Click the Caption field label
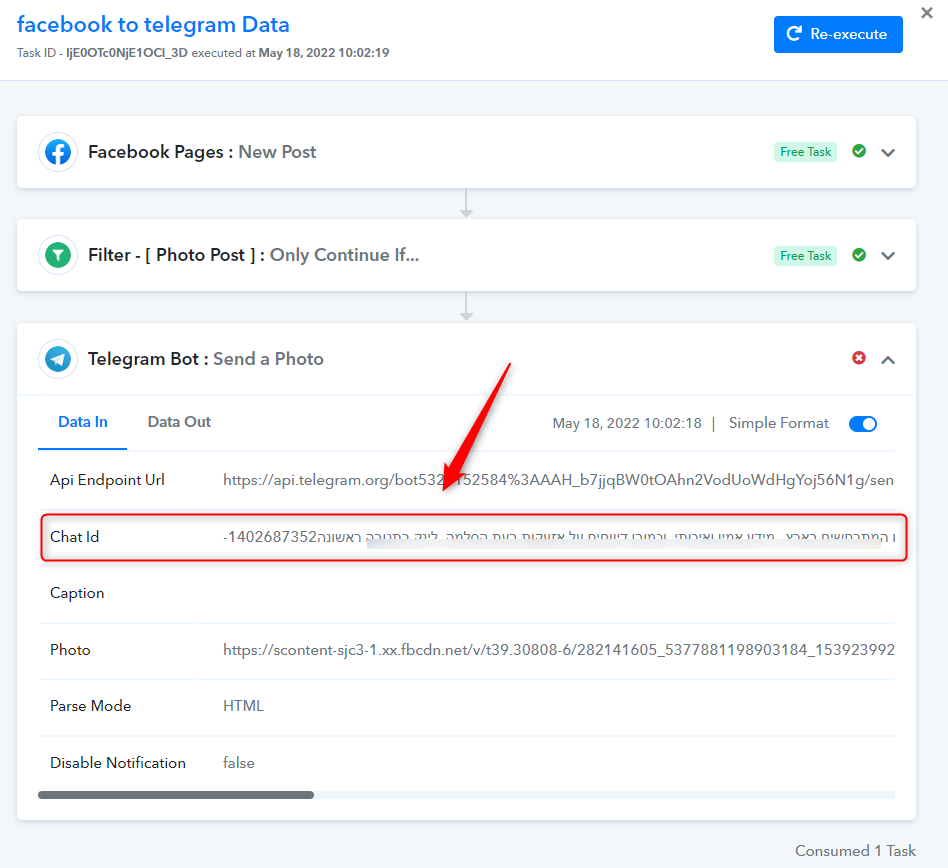Image resolution: width=948 pixels, height=868 pixels. (77, 593)
